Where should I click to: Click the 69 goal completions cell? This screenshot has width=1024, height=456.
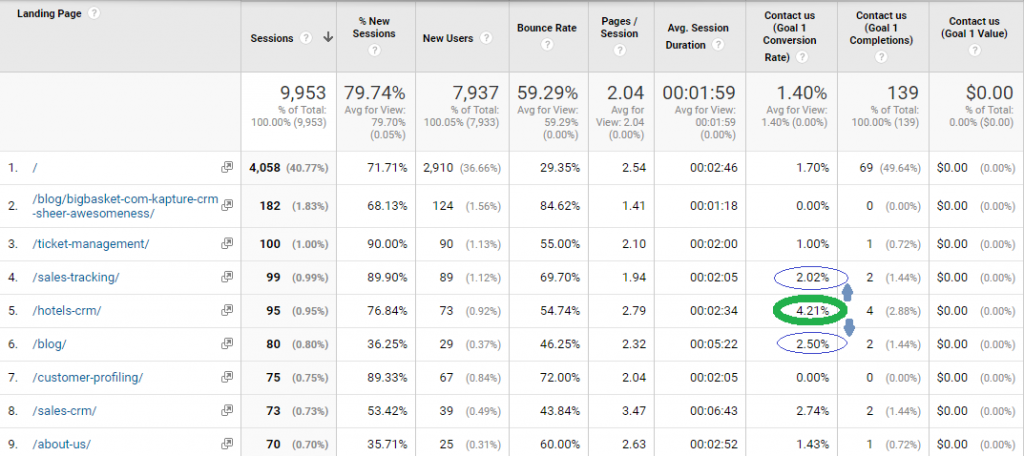click(x=867, y=168)
